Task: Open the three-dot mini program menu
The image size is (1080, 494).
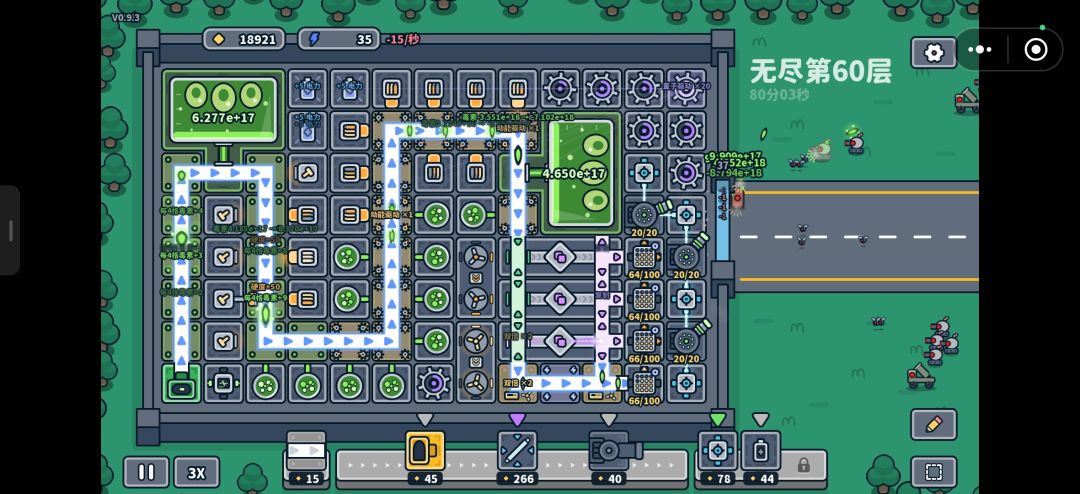Action: tap(979, 50)
